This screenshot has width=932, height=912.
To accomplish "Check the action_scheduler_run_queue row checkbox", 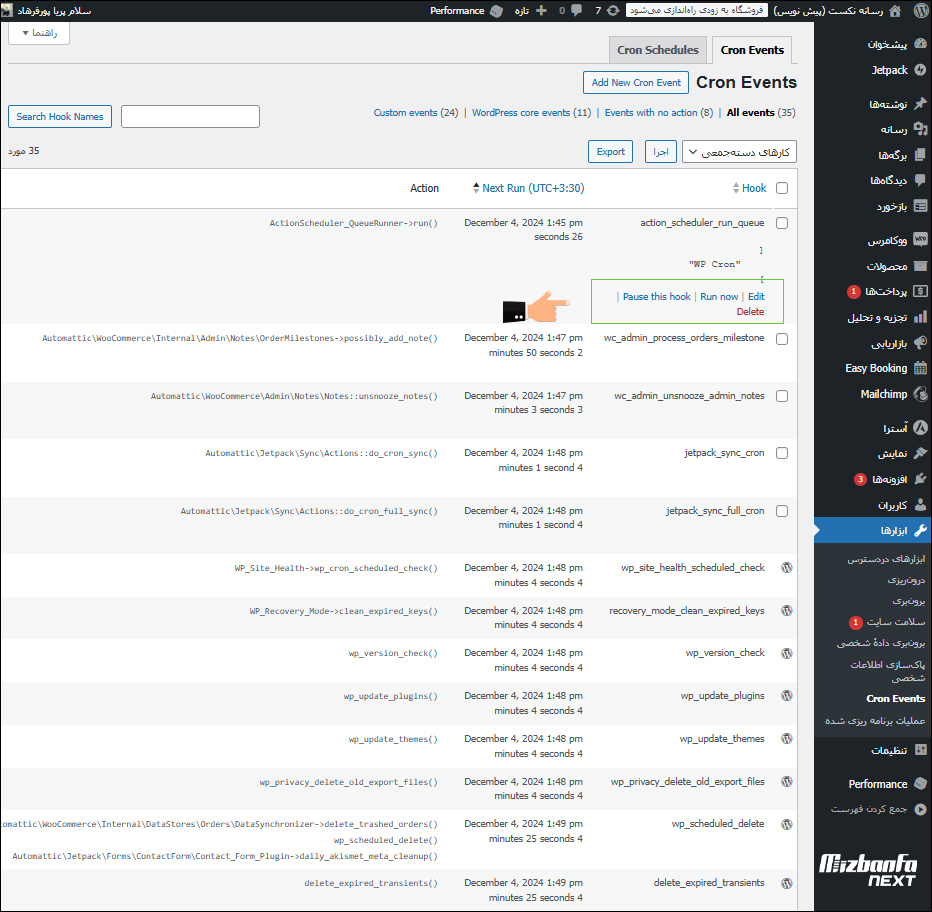I will [782, 223].
